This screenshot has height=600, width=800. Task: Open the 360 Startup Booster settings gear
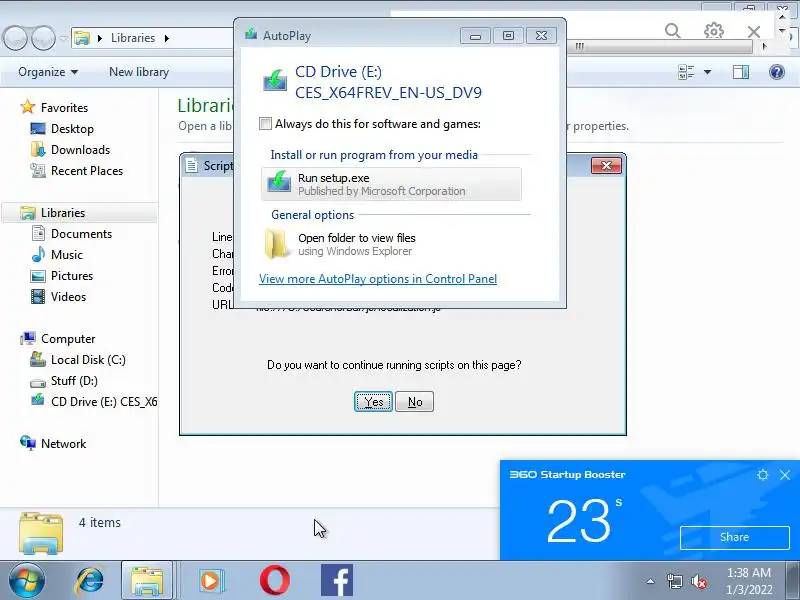tap(762, 475)
